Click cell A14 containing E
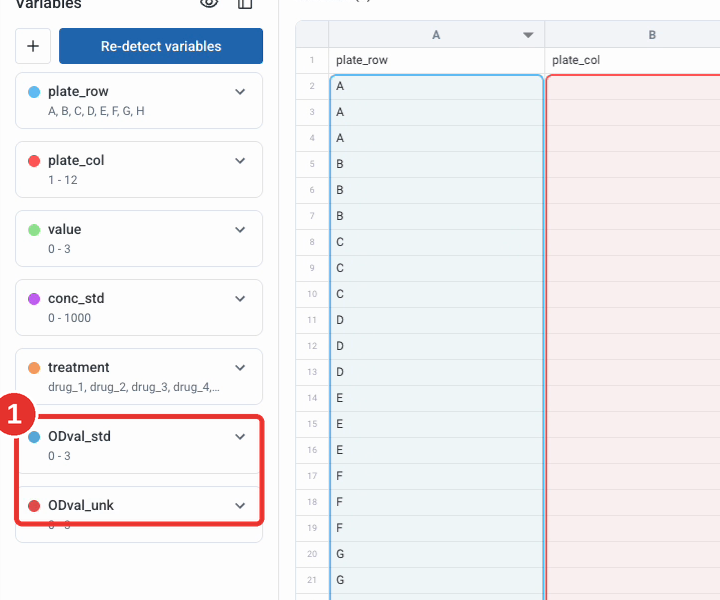Viewport: 720px width, 600px height. tap(436, 398)
